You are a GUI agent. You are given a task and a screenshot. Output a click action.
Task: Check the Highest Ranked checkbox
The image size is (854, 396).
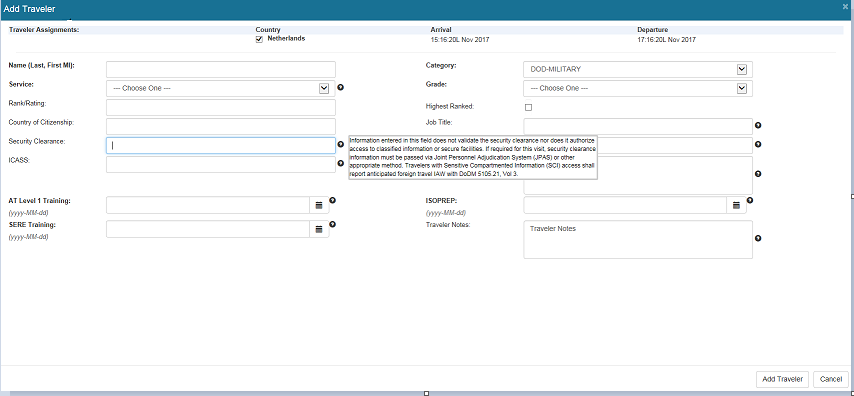[528, 107]
